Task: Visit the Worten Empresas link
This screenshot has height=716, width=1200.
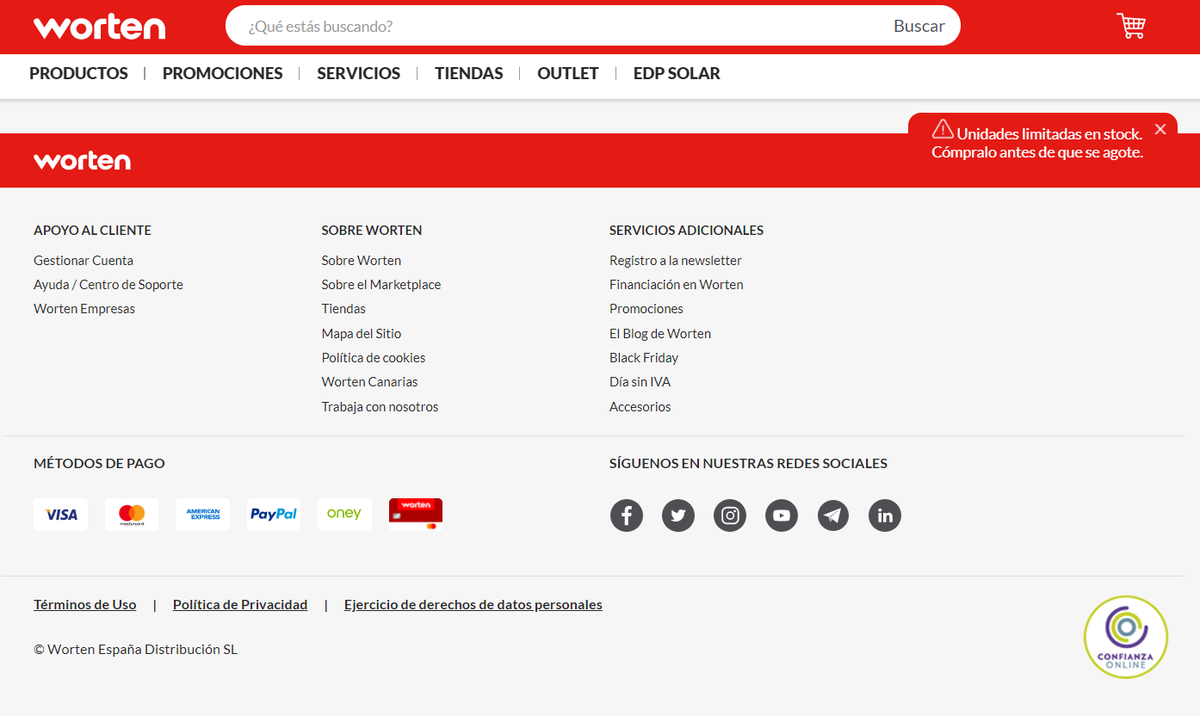Action: click(x=84, y=308)
